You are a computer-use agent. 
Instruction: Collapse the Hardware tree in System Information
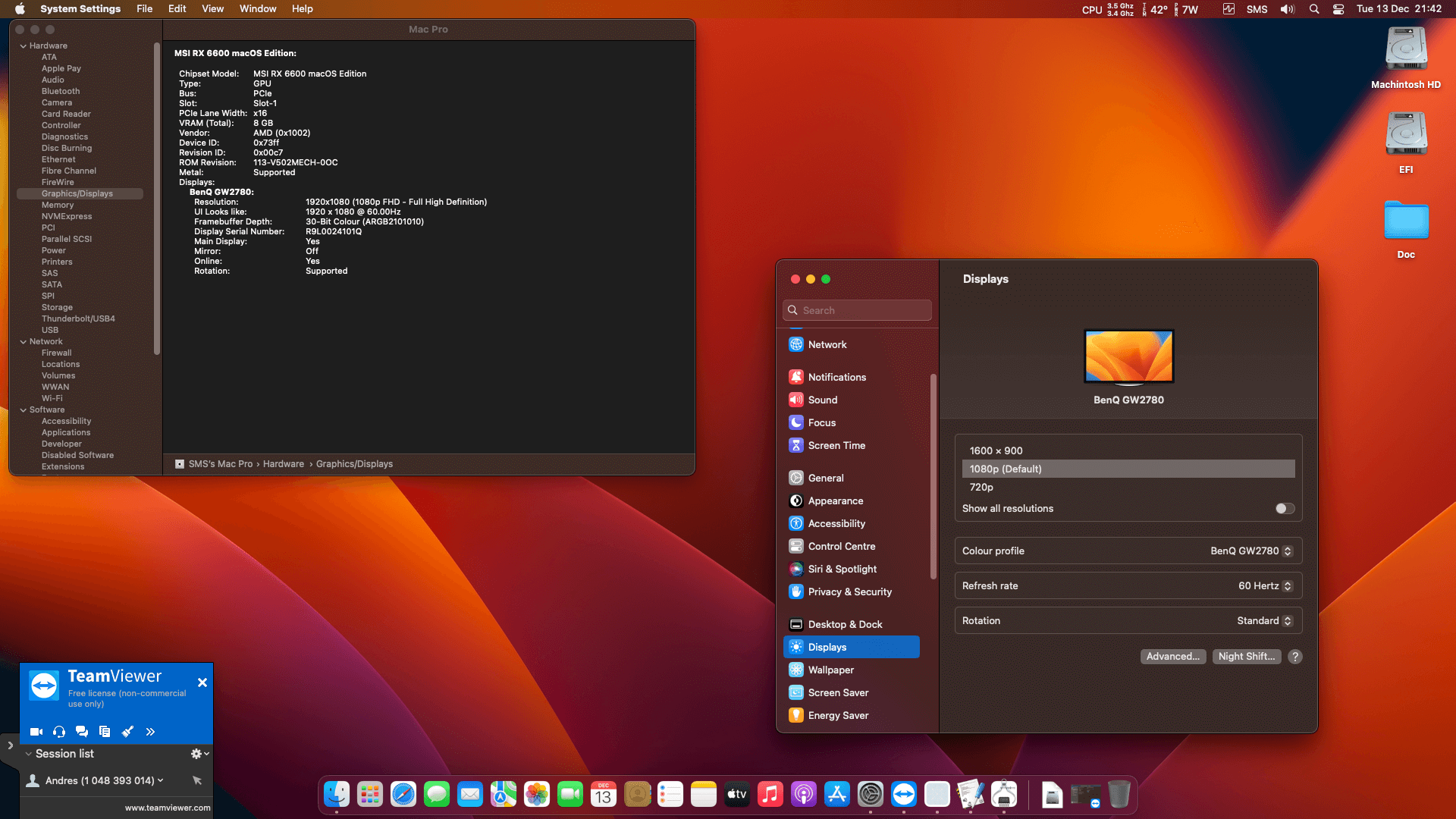click(x=23, y=45)
